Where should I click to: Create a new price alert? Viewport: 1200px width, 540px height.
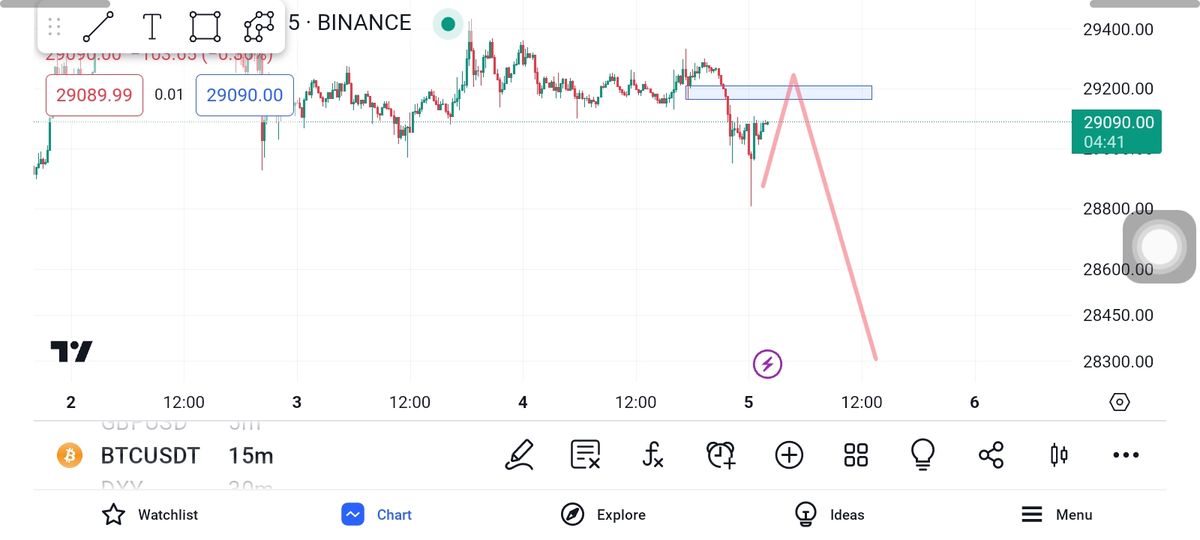tap(721, 455)
